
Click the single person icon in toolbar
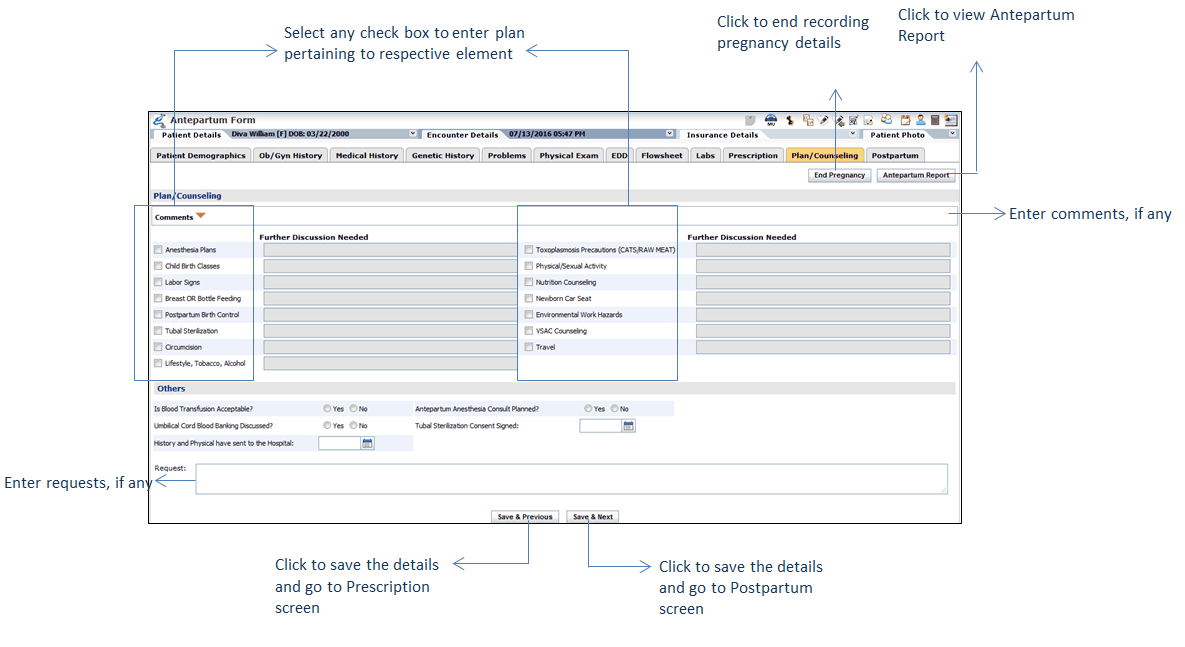pyautogui.click(x=920, y=120)
